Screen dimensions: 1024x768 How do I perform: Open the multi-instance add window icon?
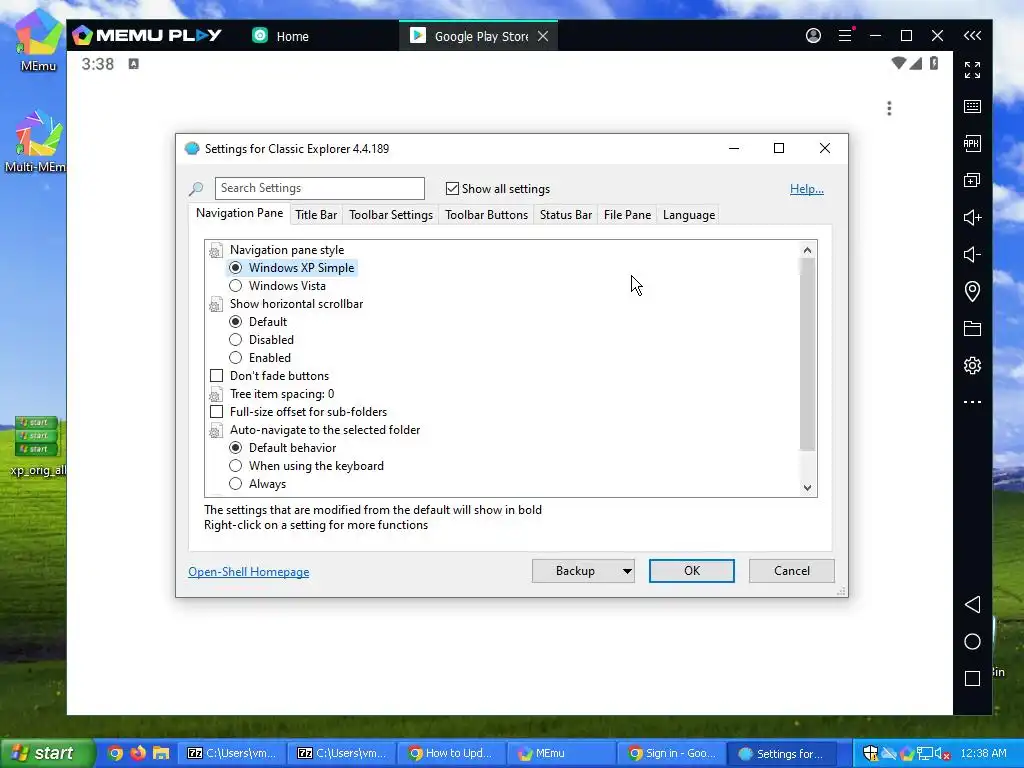972,180
